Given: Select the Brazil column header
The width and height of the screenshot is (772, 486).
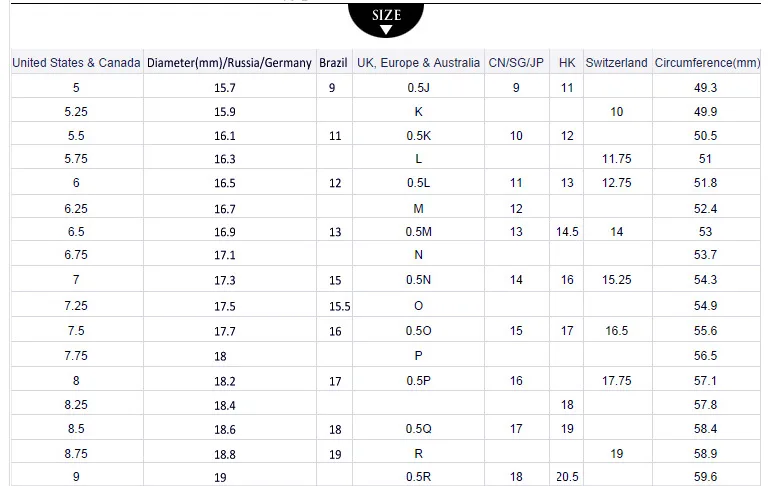Looking at the screenshot, I should 333,63.
